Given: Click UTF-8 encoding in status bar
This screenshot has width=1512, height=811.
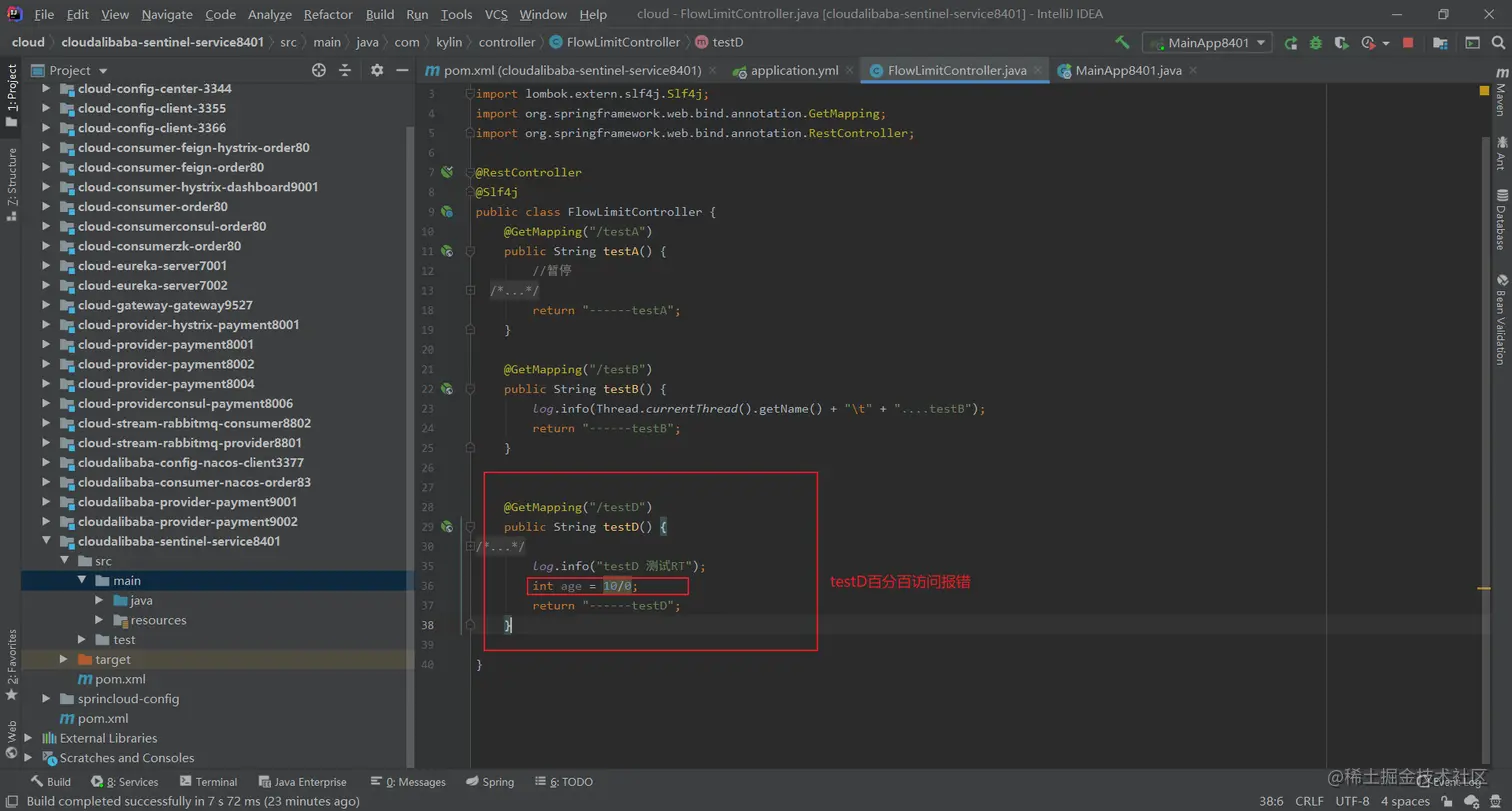Looking at the screenshot, I should 1352,801.
